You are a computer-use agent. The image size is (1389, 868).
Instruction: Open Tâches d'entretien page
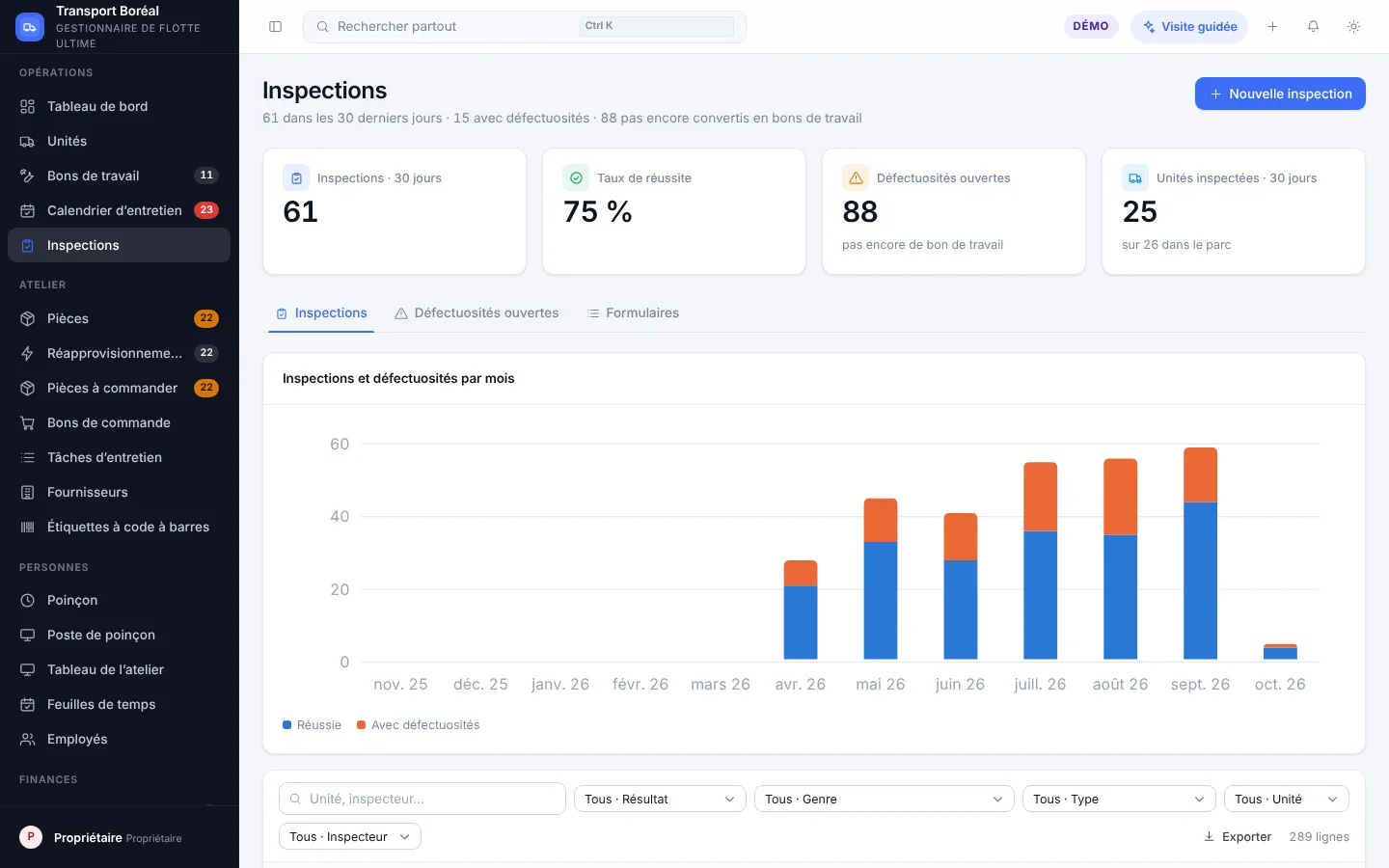click(119, 457)
